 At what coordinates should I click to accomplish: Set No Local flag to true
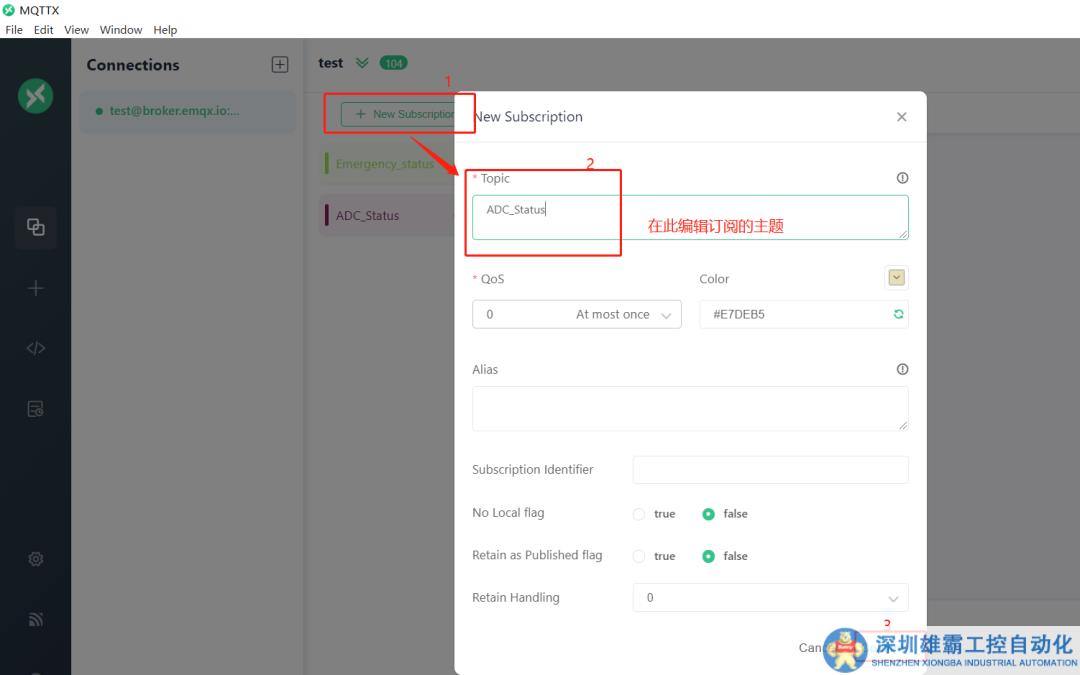(x=639, y=514)
